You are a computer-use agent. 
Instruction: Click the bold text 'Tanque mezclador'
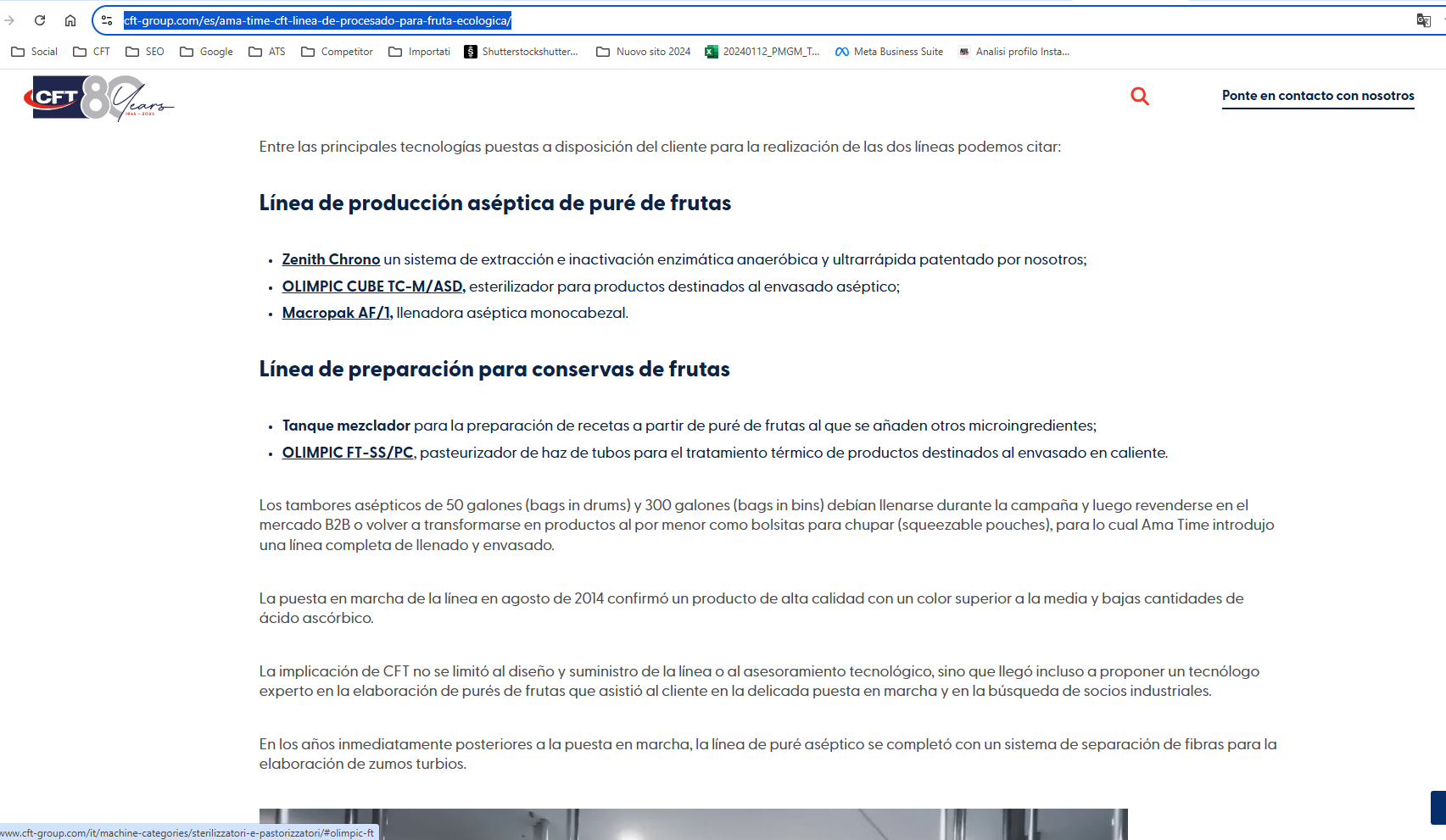(x=346, y=426)
